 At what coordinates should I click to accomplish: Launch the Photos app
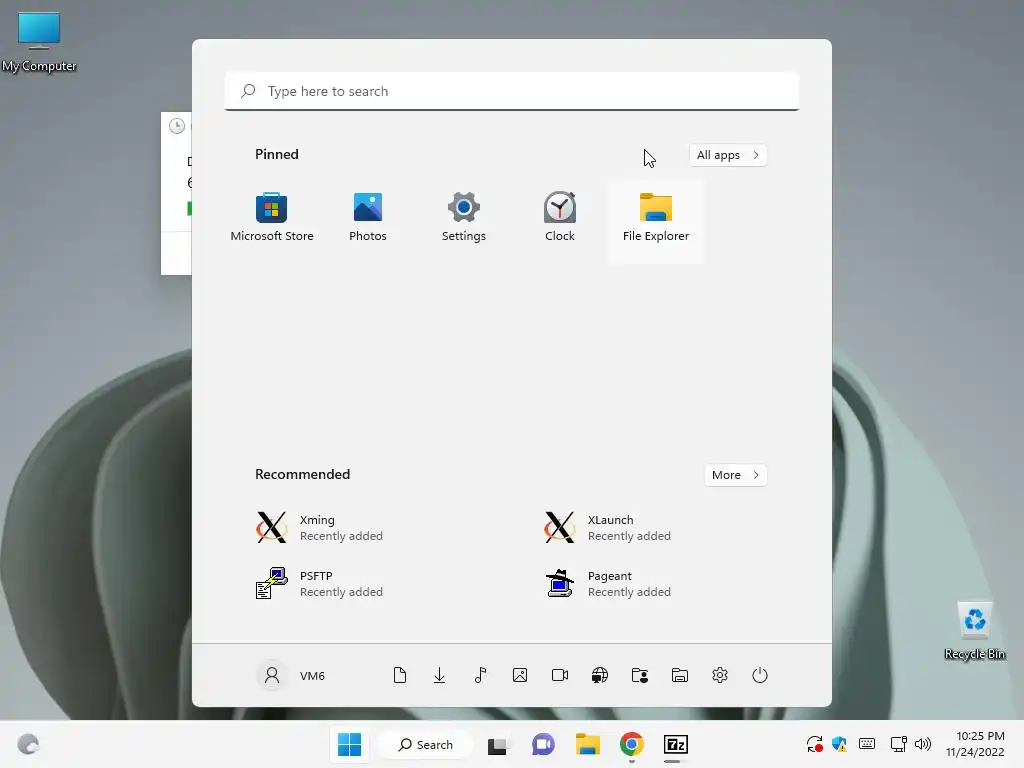[x=368, y=218]
